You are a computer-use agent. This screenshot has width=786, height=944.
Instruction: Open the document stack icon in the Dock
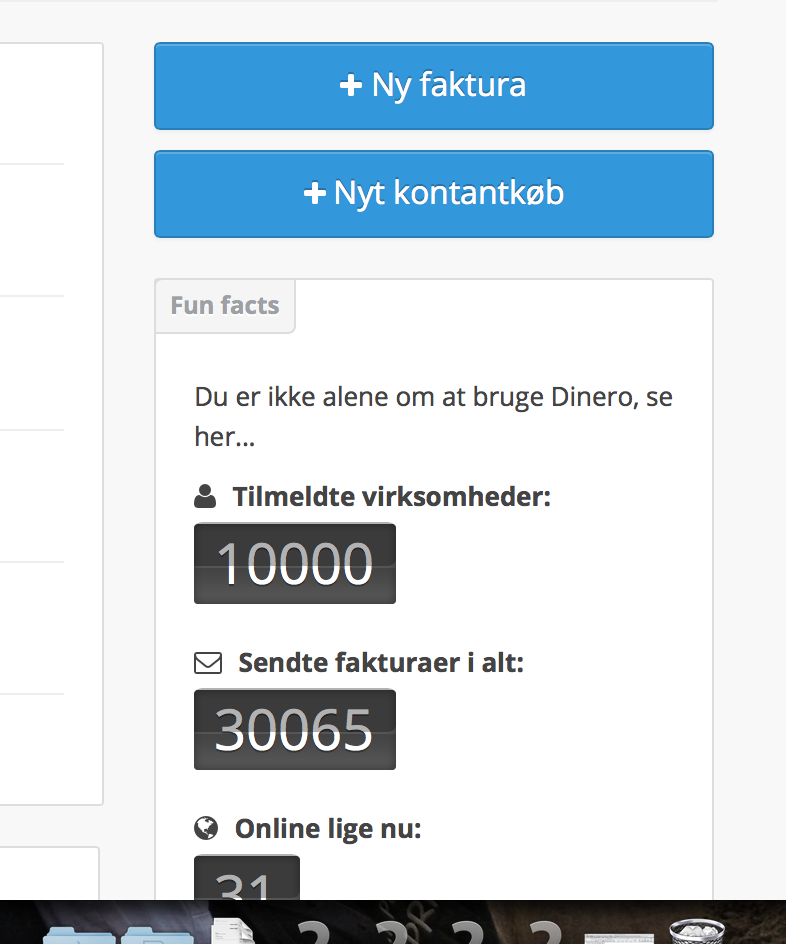[x=232, y=930]
